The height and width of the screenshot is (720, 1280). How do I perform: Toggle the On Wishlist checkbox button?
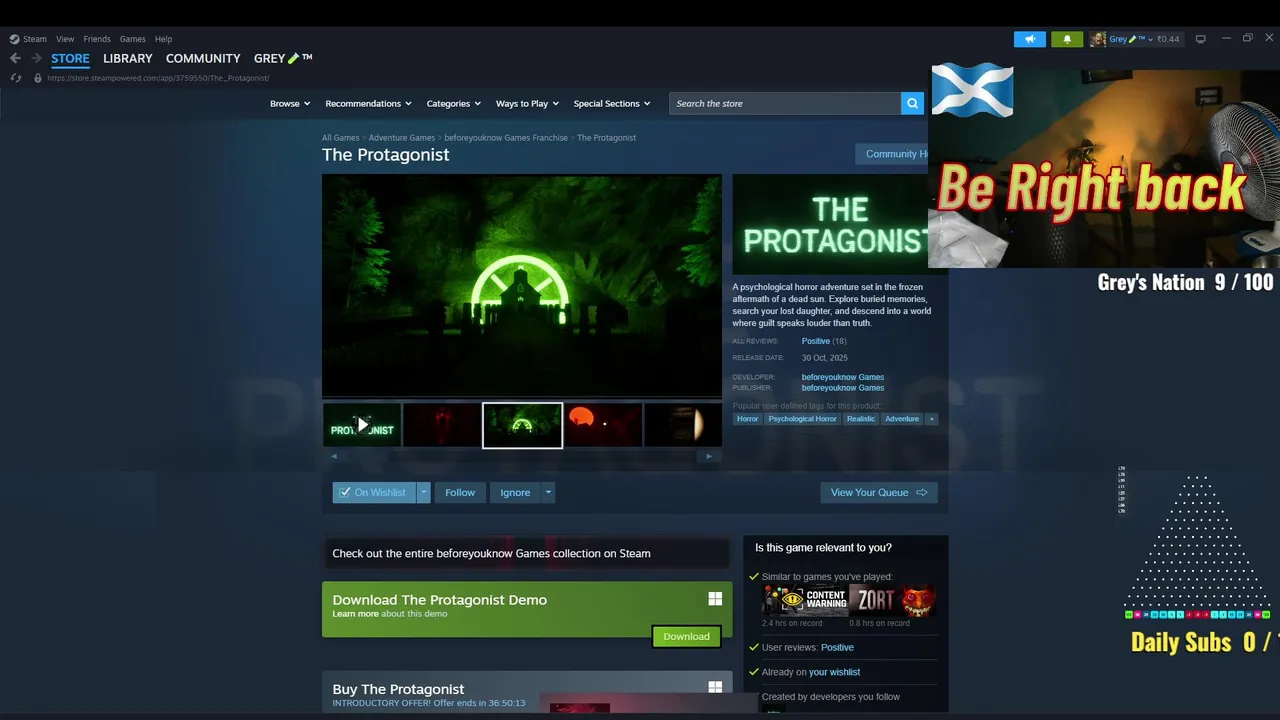(374, 492)
